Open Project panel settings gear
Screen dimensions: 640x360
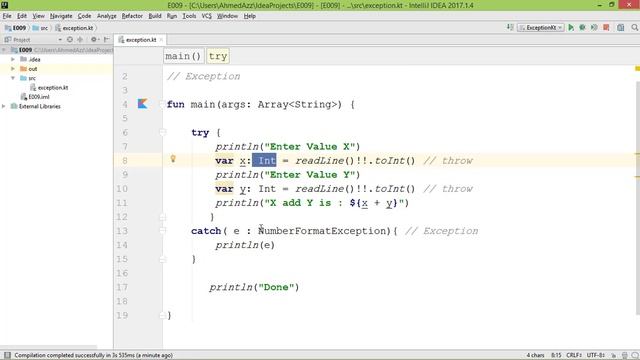point(94,40)
